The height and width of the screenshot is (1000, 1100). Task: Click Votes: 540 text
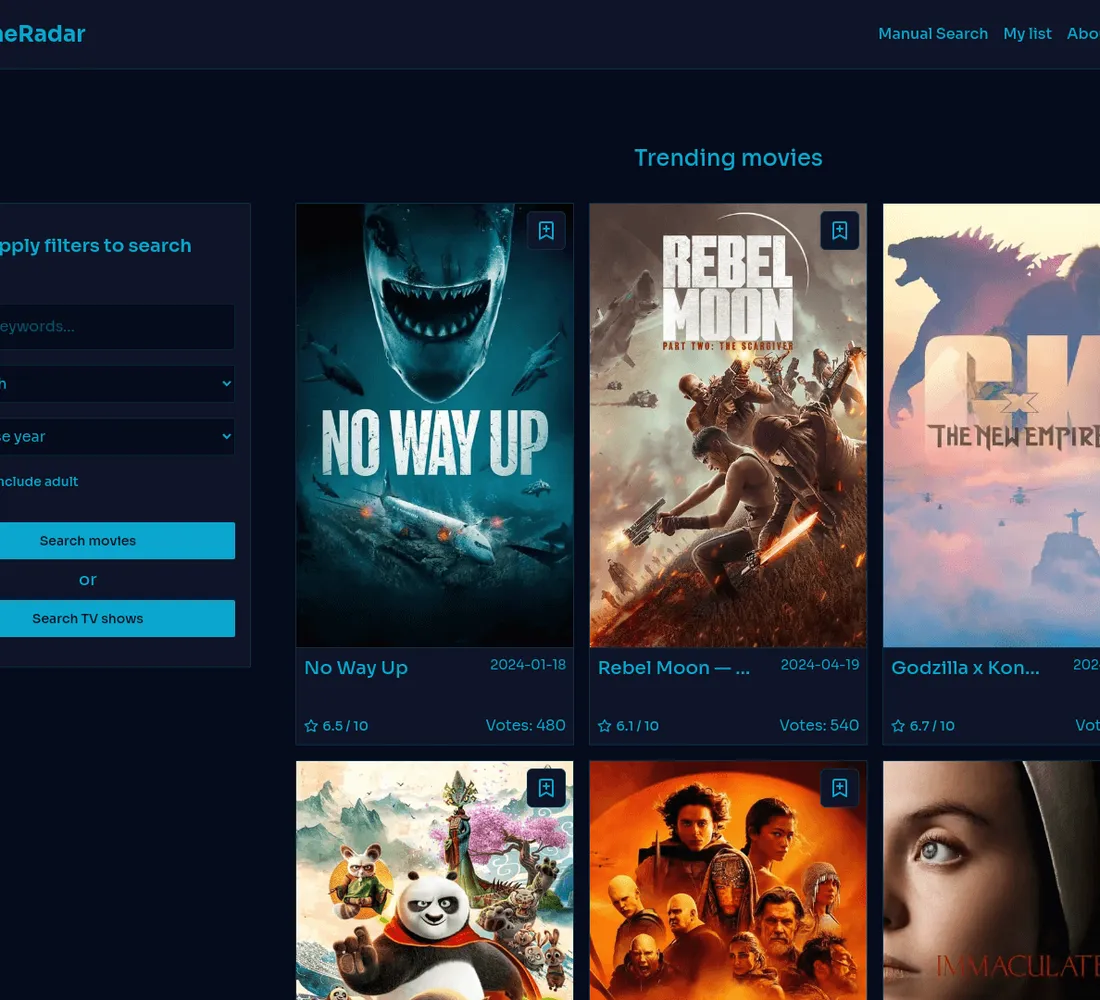(819, 725)
